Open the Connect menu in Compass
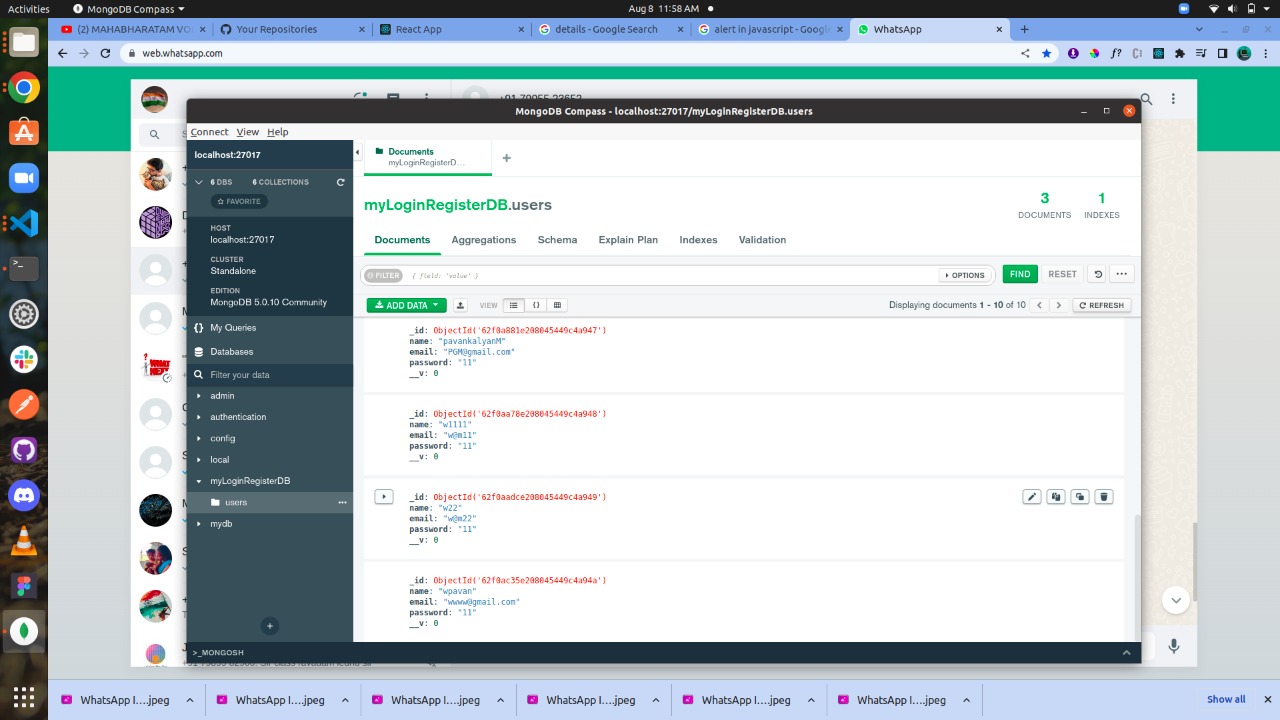The width and height of the screenshot is (1280, 720). (x=209, y=132)
